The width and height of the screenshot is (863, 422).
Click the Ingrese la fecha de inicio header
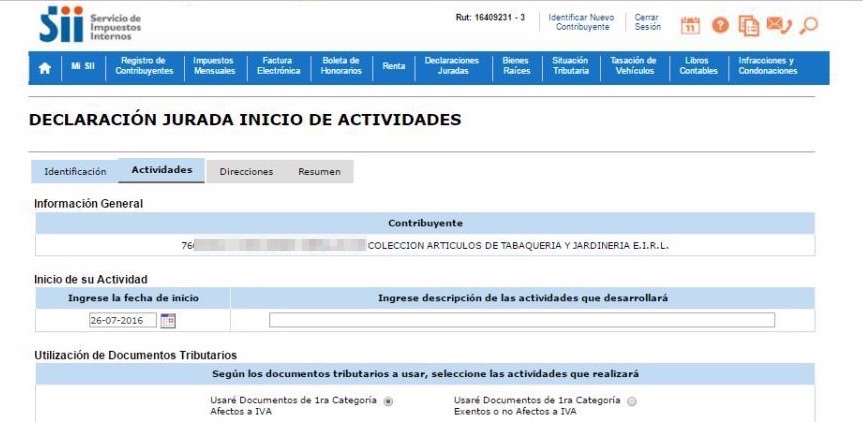[x=133, y=298]
